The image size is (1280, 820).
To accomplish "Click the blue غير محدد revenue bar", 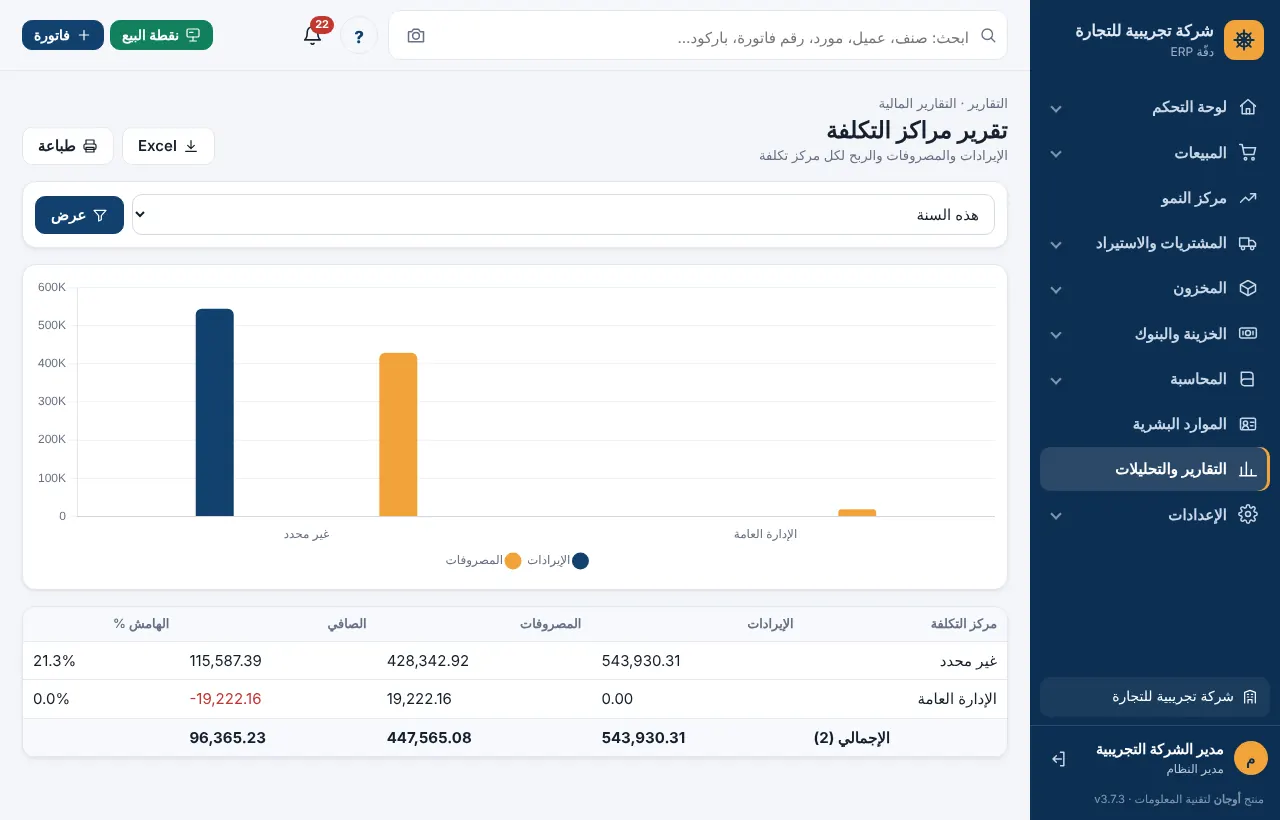I will [x=215, y=413].
